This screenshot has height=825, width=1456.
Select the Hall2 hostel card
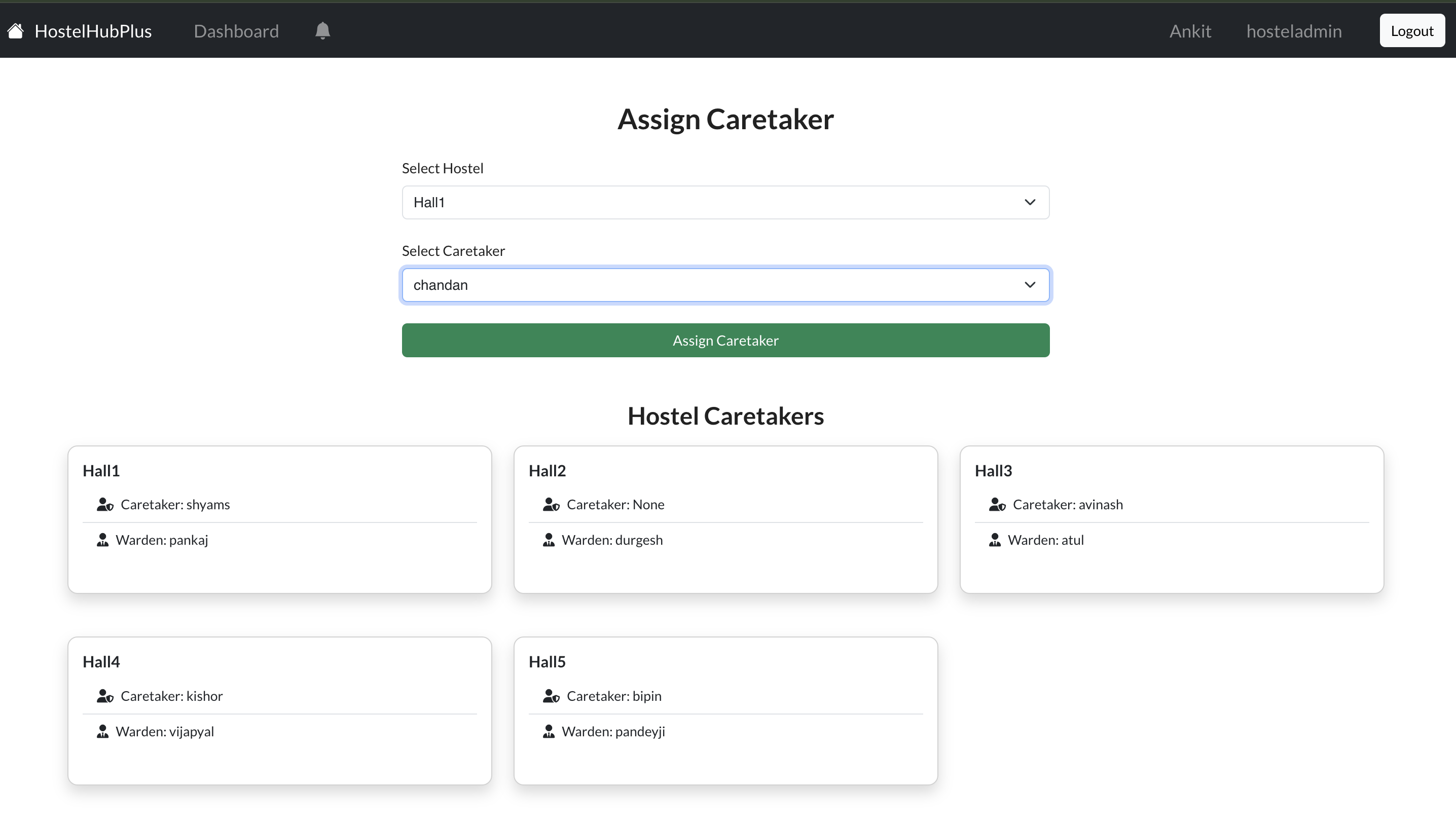coord(725,519)
